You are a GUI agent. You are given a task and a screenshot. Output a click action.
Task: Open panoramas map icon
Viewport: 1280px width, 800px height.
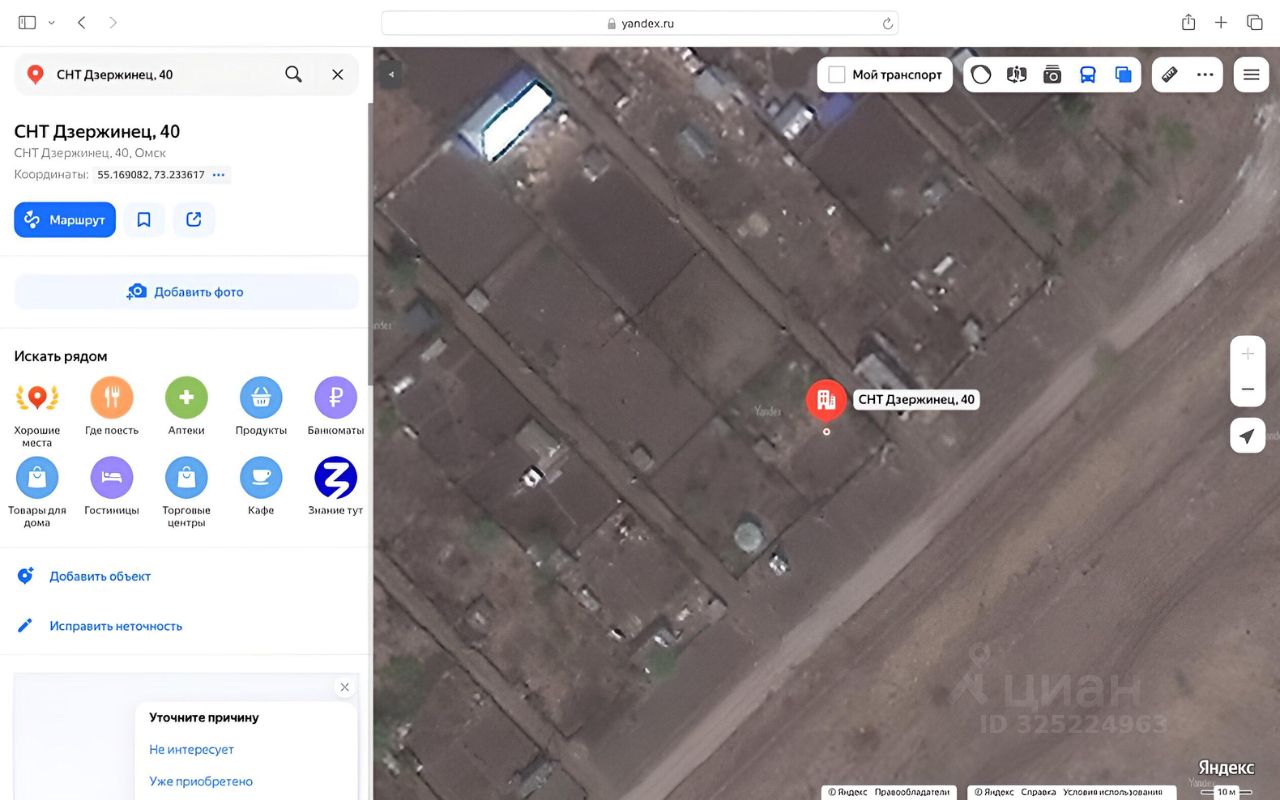click(x=1017, y=75)
